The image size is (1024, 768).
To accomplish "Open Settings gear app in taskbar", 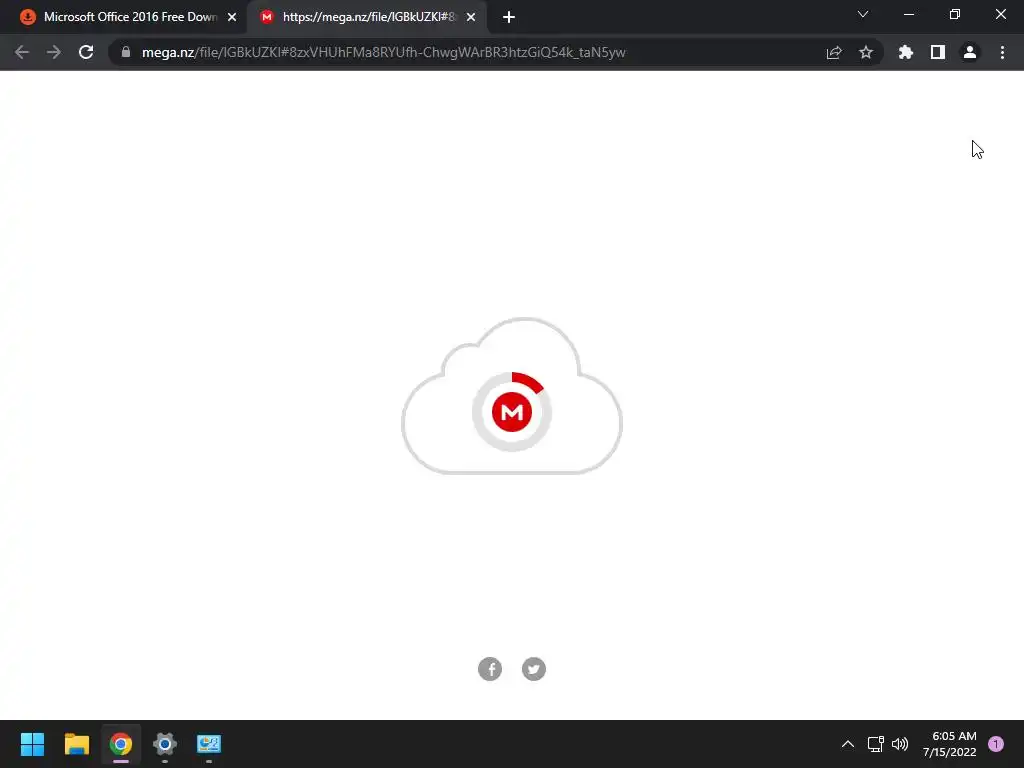I will click(x=165, y=744).
